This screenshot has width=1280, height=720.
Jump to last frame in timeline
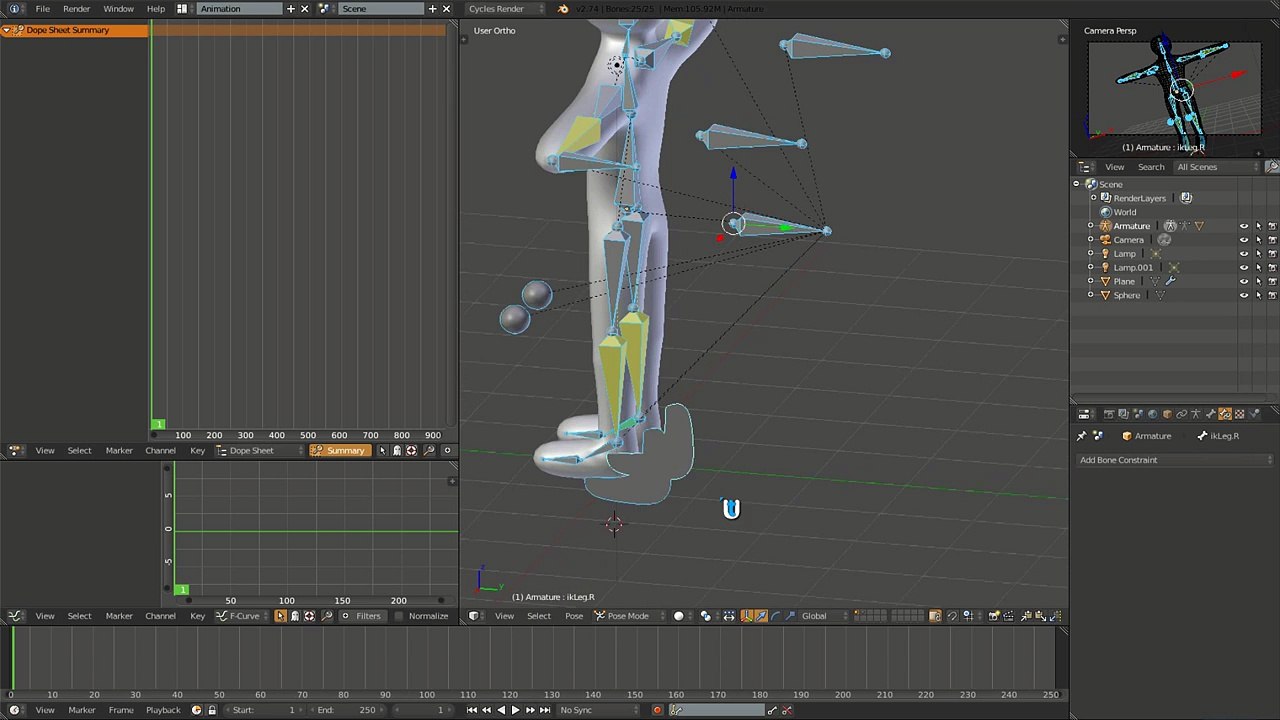pos(545,710)
